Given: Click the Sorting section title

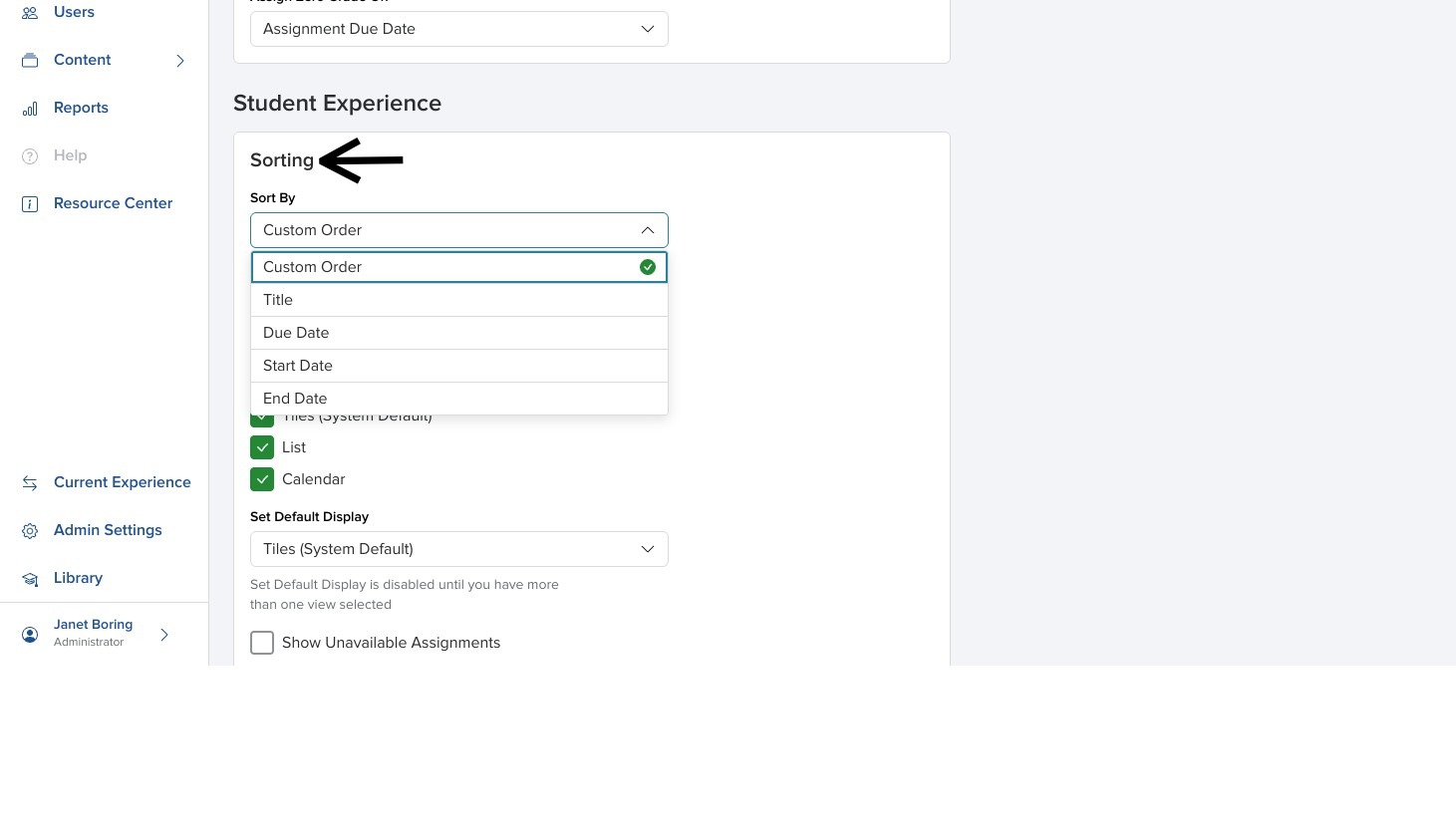Looking at the screenshot, I should click(x=282, y=160).
